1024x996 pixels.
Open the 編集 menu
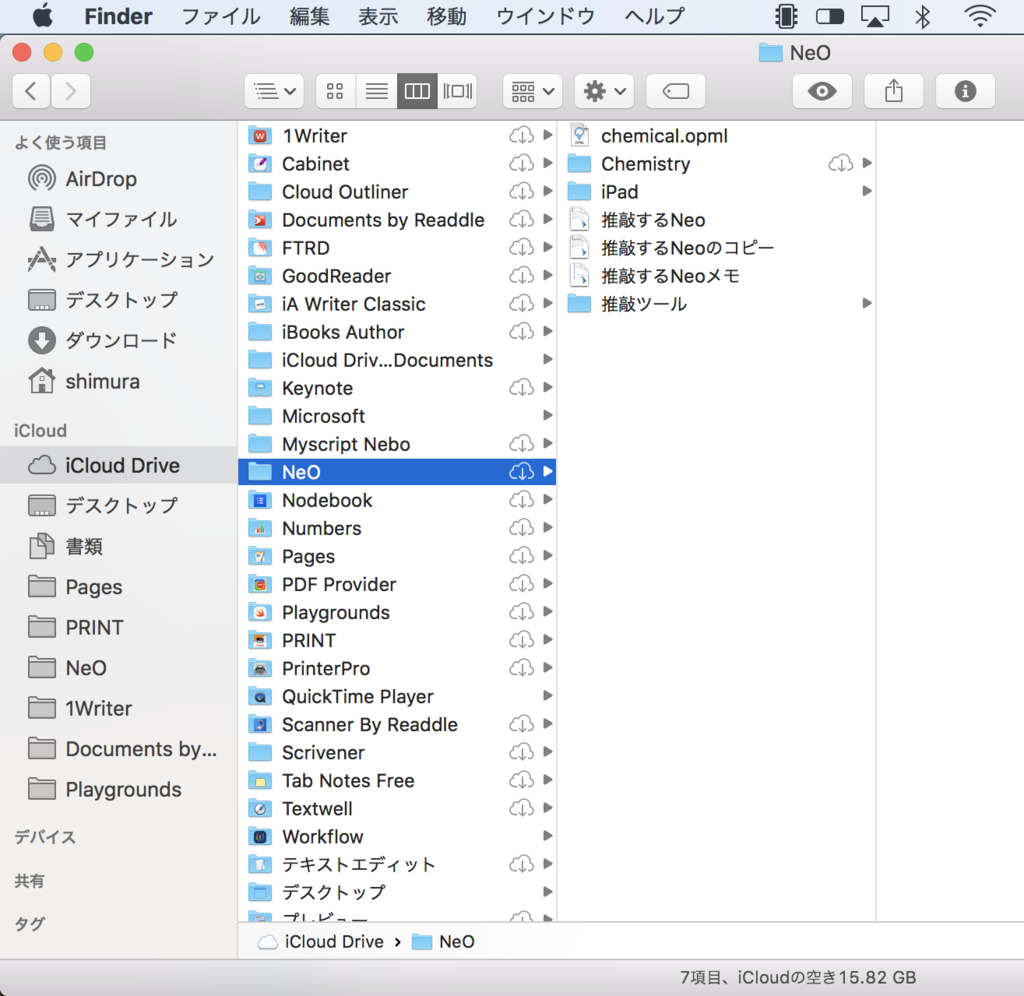[310, 16]
